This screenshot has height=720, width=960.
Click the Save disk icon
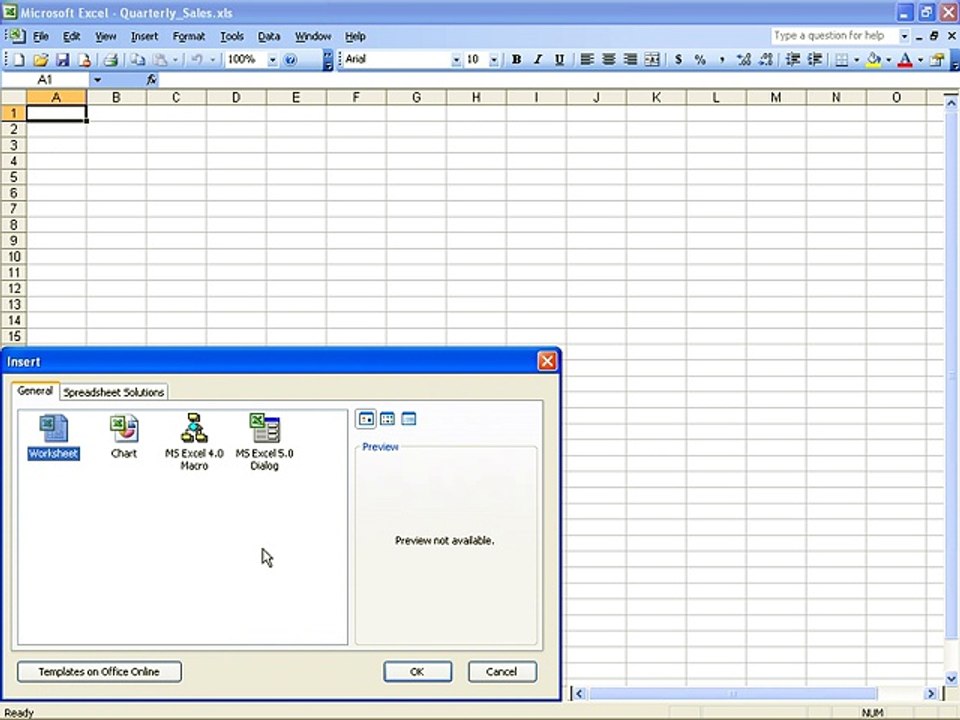[62, 59]
